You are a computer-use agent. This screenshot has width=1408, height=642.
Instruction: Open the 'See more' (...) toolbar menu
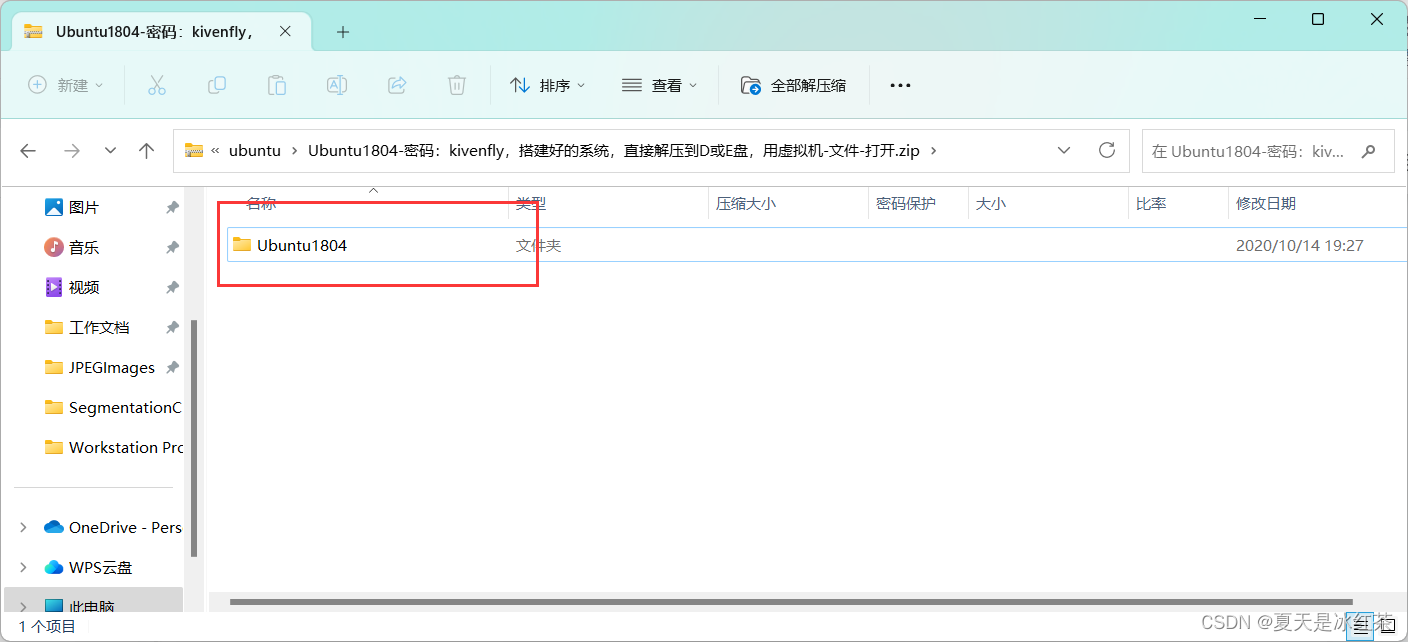click(x=900, y=85)
